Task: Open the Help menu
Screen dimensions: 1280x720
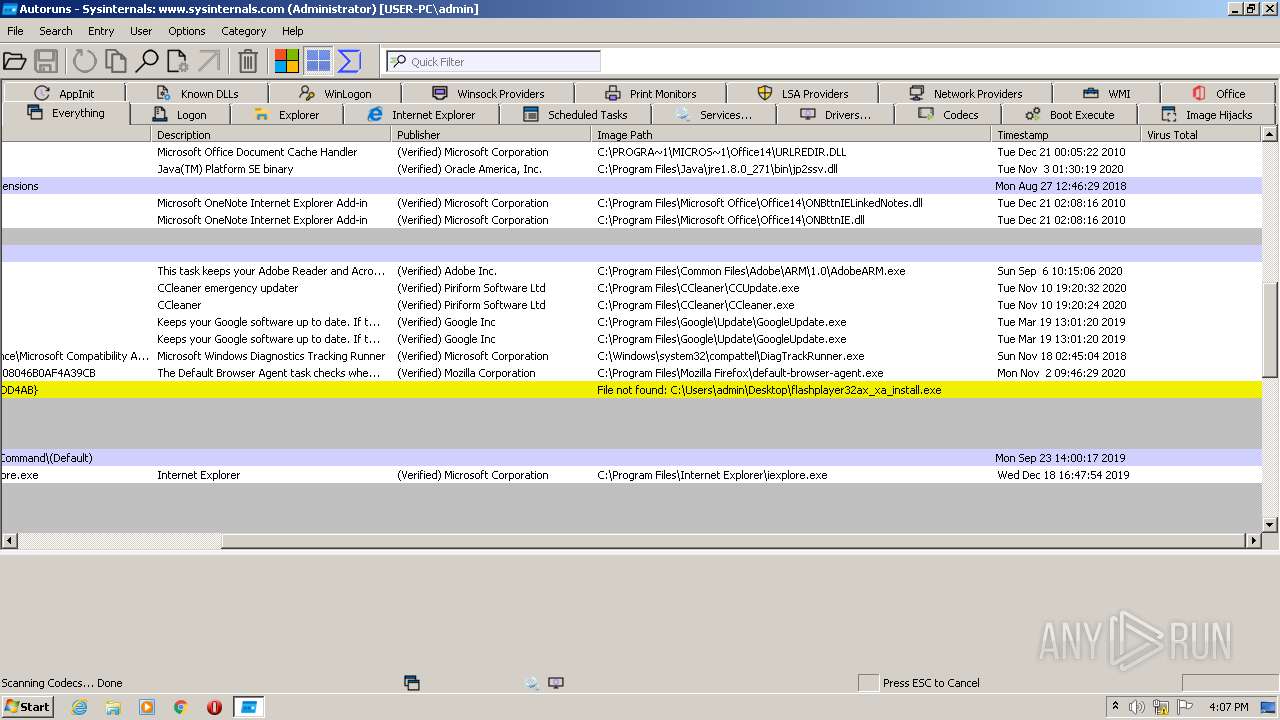Action: coord(293,31)
